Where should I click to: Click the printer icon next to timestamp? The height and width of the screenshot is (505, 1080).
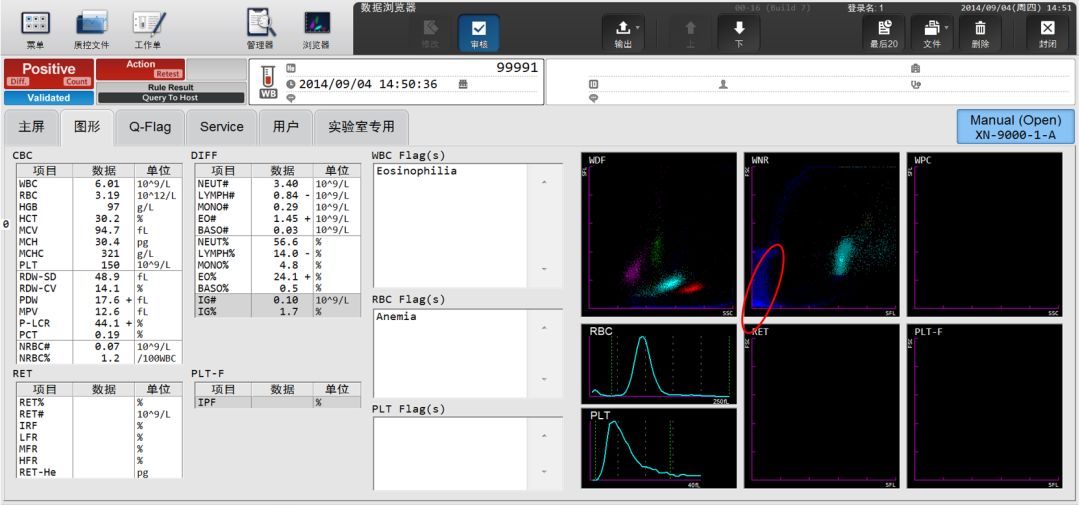[464, 84]
